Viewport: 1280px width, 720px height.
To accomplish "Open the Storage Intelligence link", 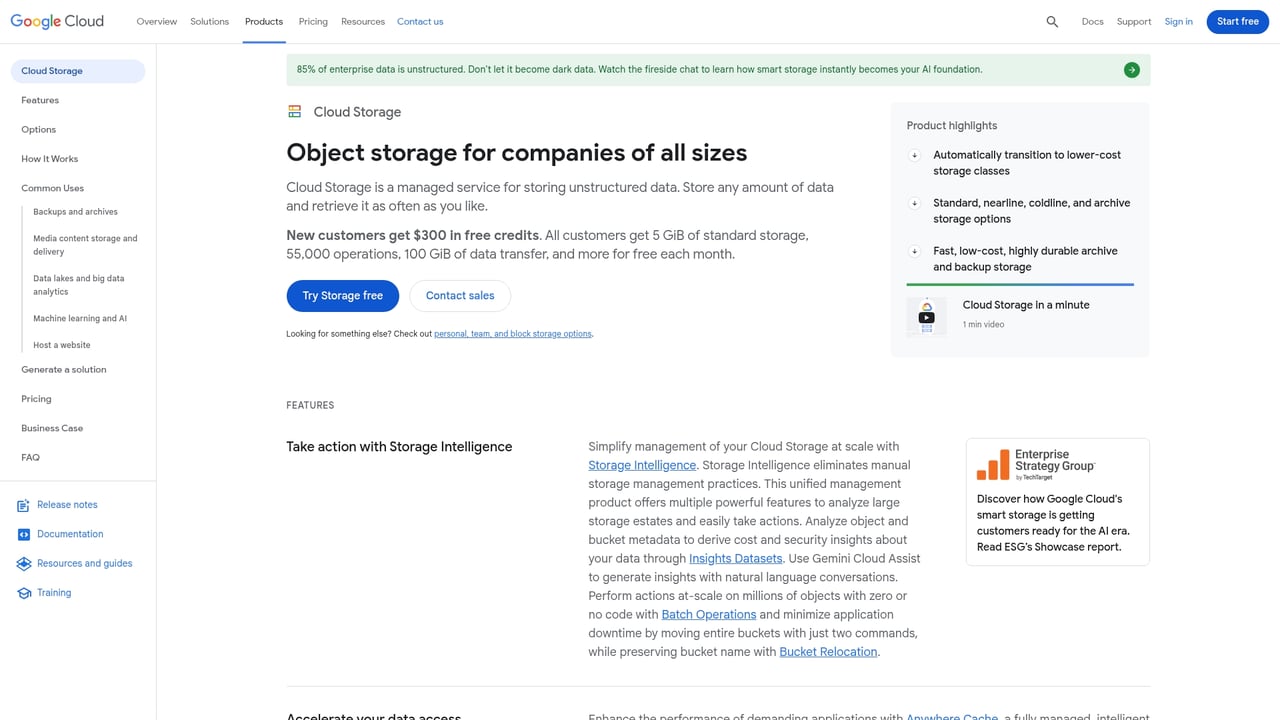I will point(641,465).
